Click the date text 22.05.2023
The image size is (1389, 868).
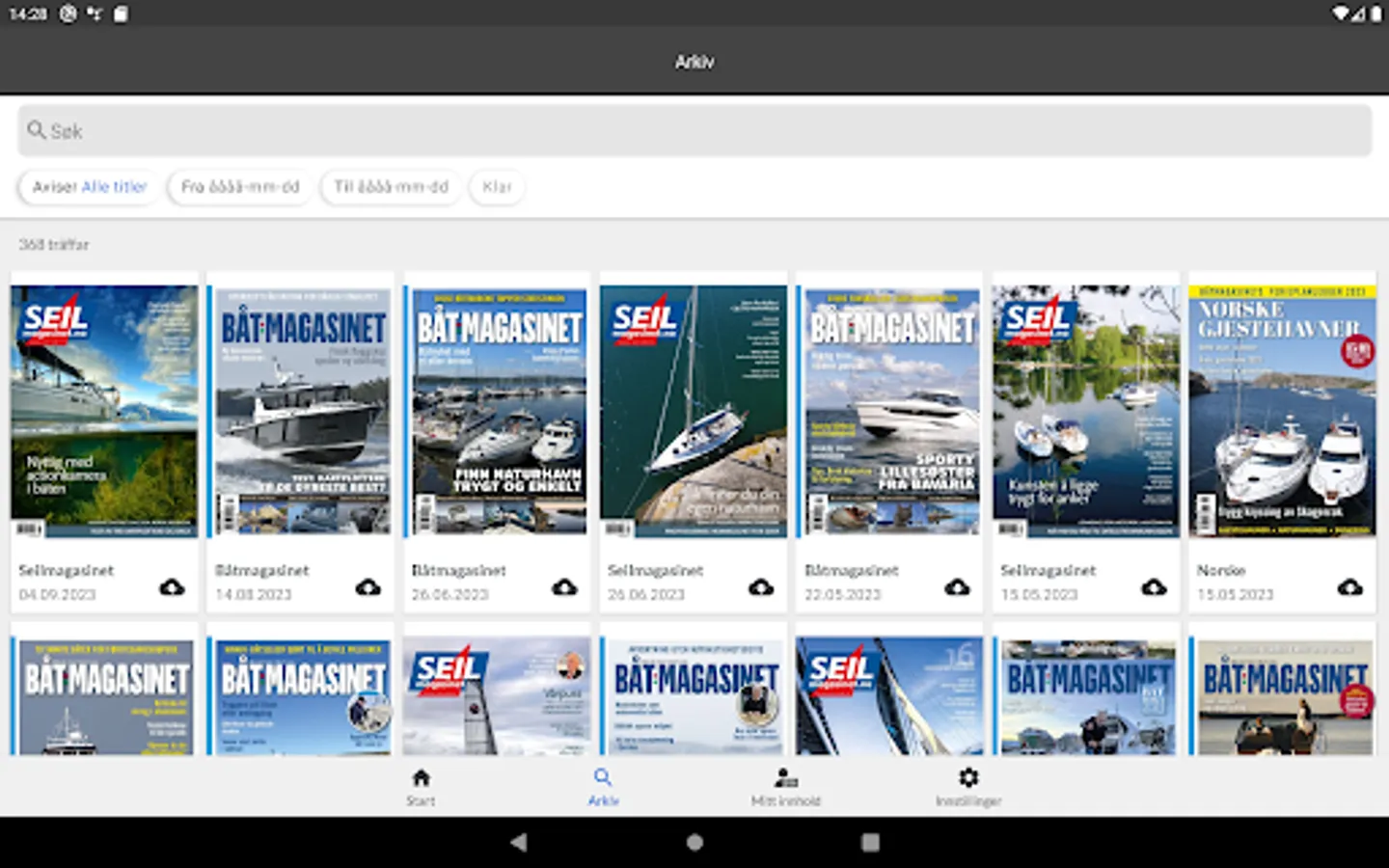coord(843,594)
